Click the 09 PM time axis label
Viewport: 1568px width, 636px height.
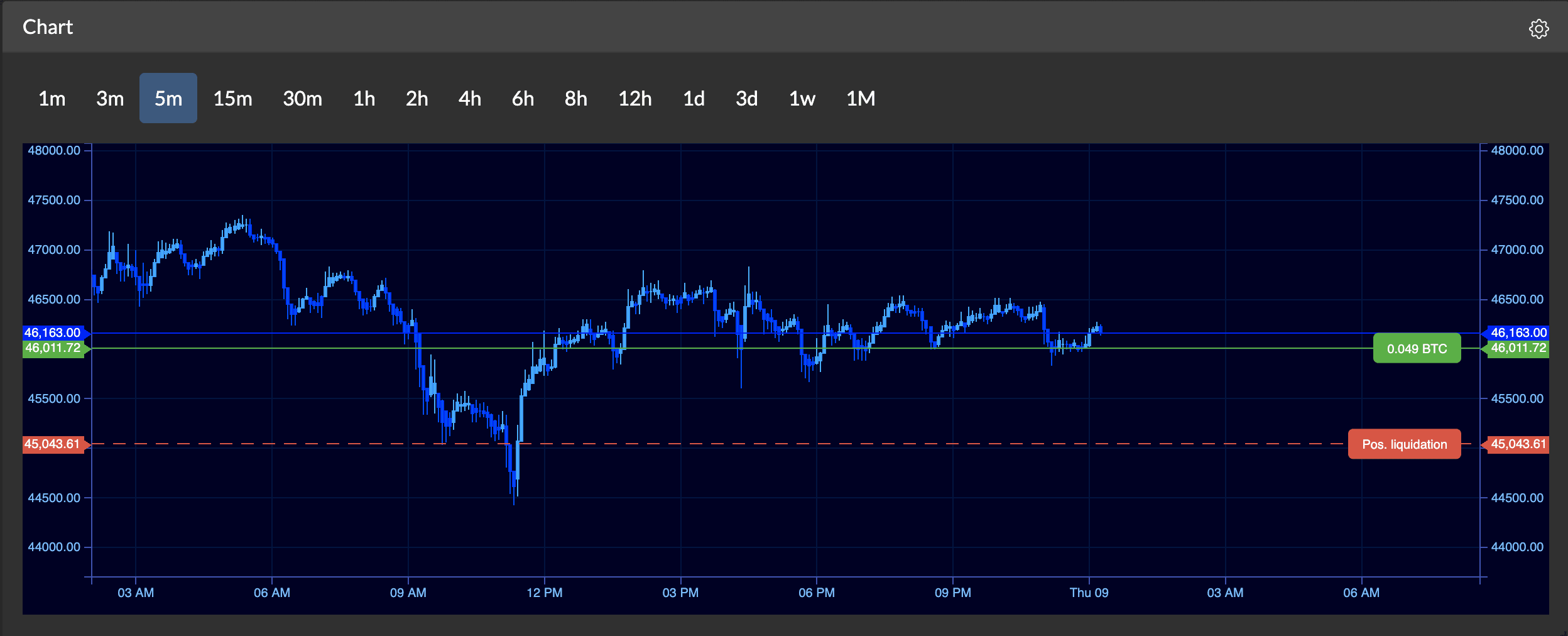click(952, 593)
